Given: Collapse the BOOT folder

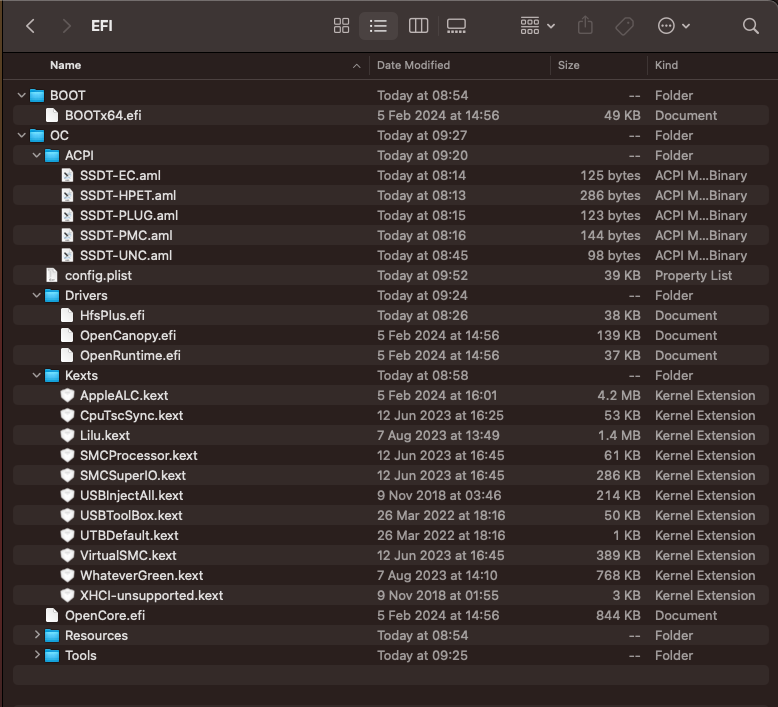Looking at the screenshot, I should [21, 95].
